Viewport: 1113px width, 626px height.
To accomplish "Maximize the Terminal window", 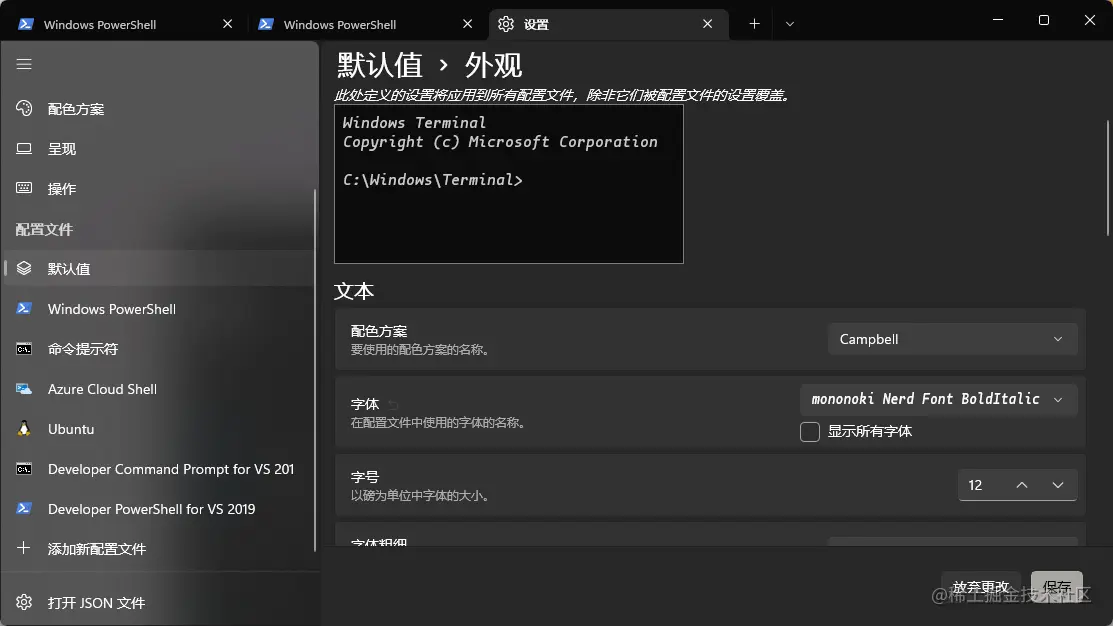I will [x=1043, y=20].
